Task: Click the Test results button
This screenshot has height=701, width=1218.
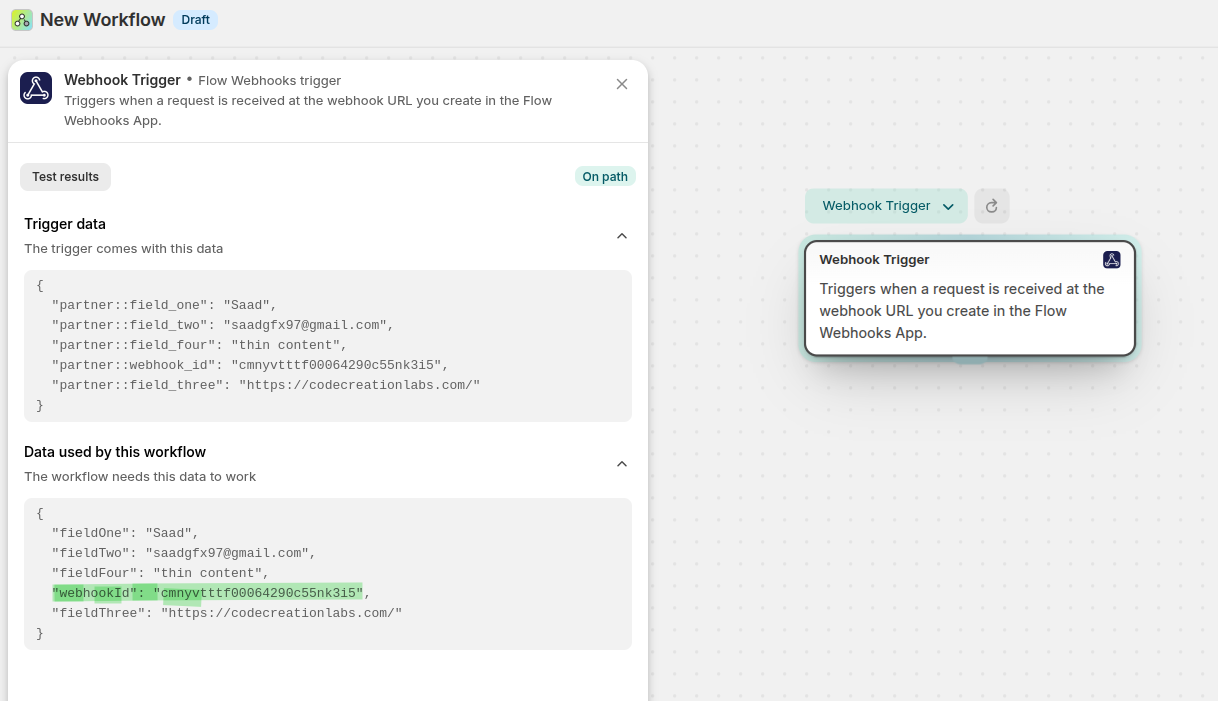Action: tap(65, 177)
